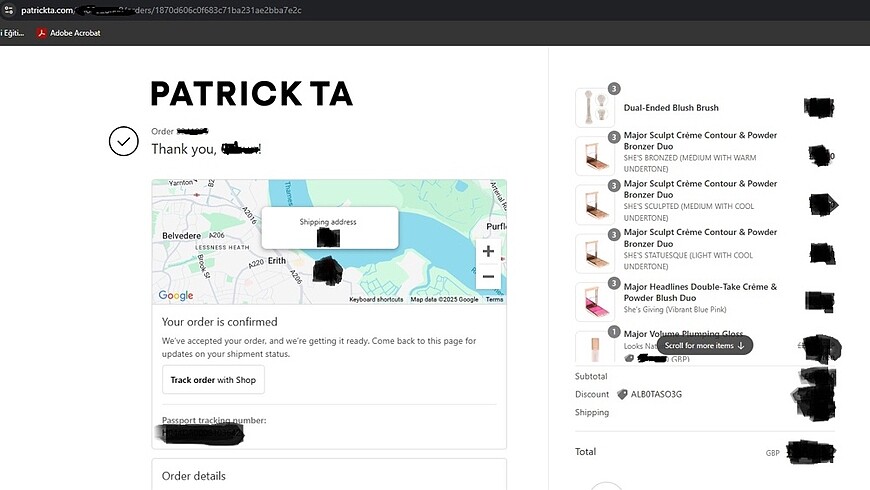Click SHE'S SCULPTED (MEDIUM WITH COOL UNDERTONE) text
Screen dimensions: 870x490
[689, 212]
